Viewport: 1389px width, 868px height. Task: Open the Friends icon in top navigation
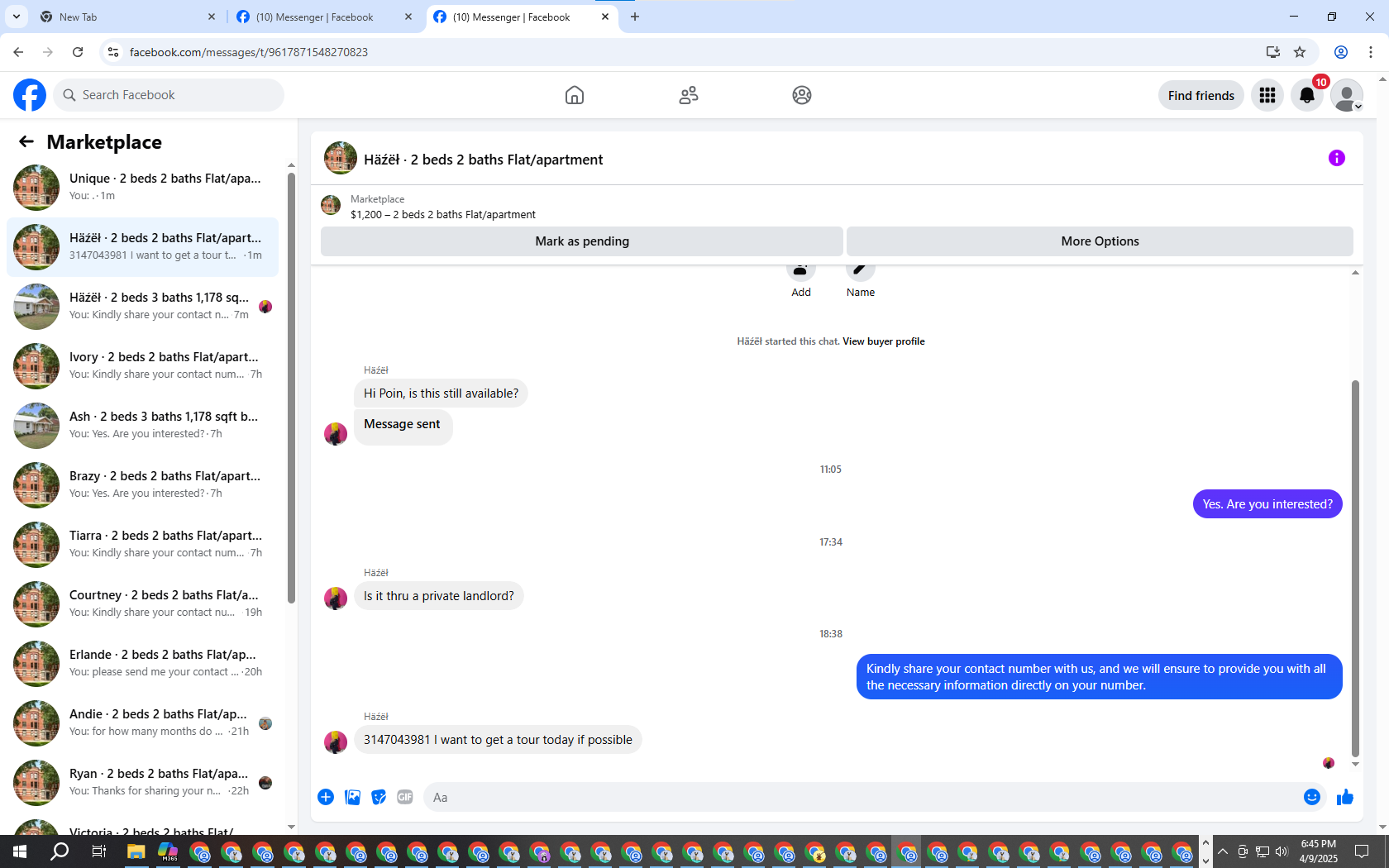tap(689, 95)
